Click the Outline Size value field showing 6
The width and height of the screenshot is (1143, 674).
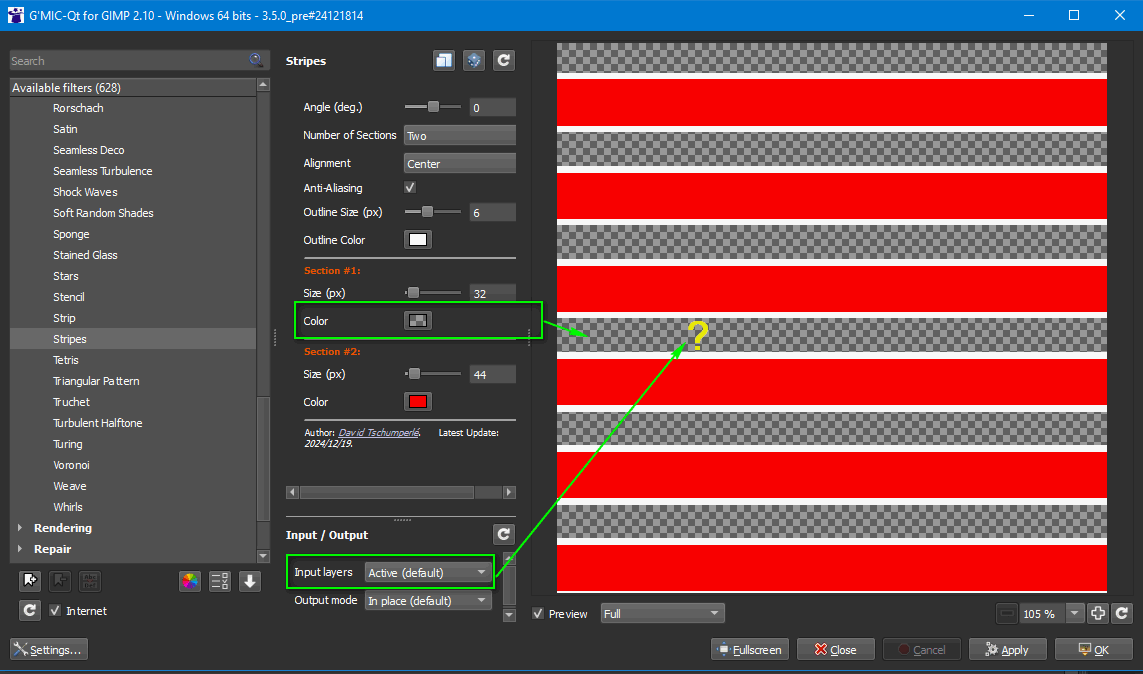coord(493,213)
